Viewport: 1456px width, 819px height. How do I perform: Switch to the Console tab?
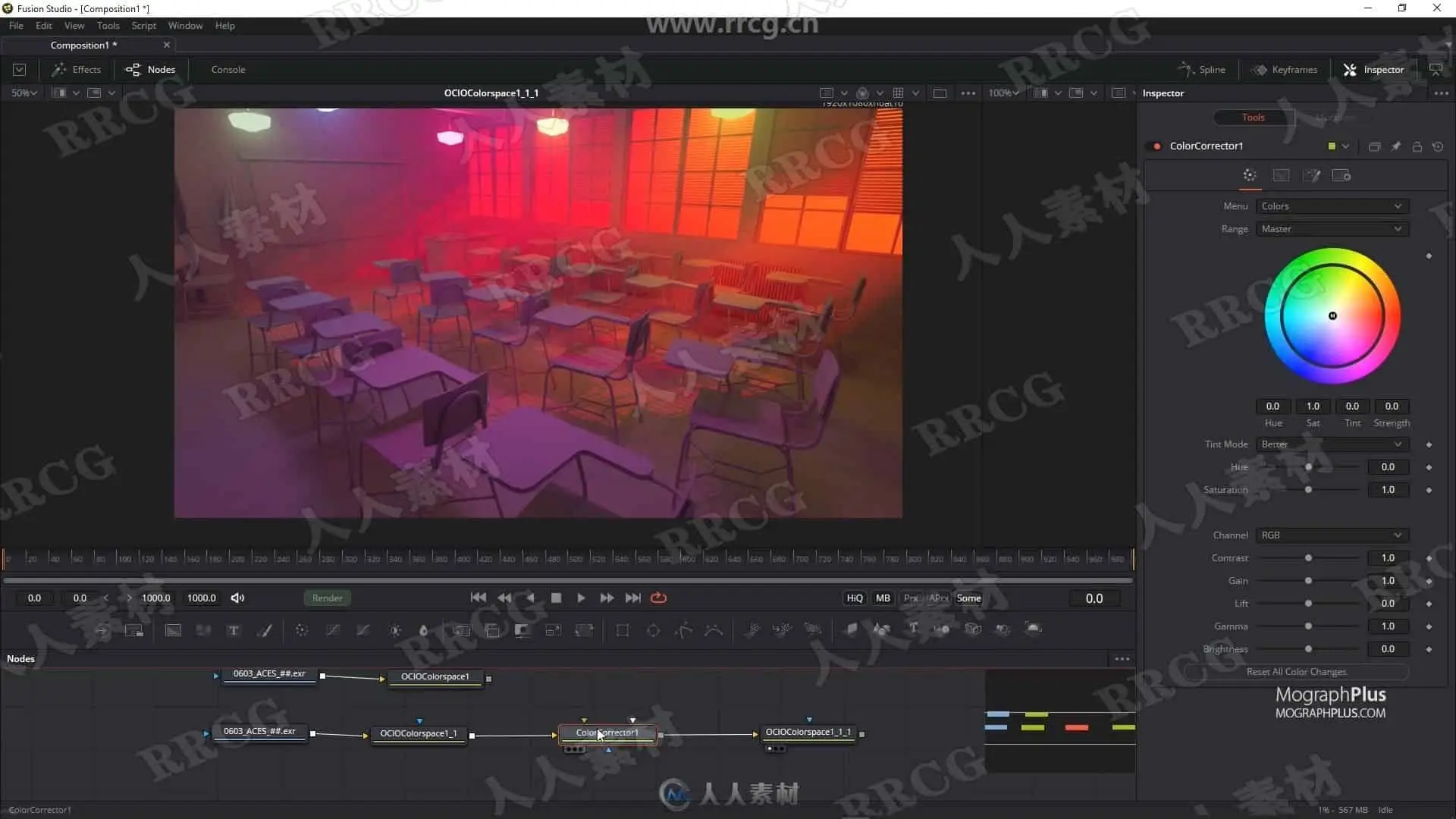point(227,69)
